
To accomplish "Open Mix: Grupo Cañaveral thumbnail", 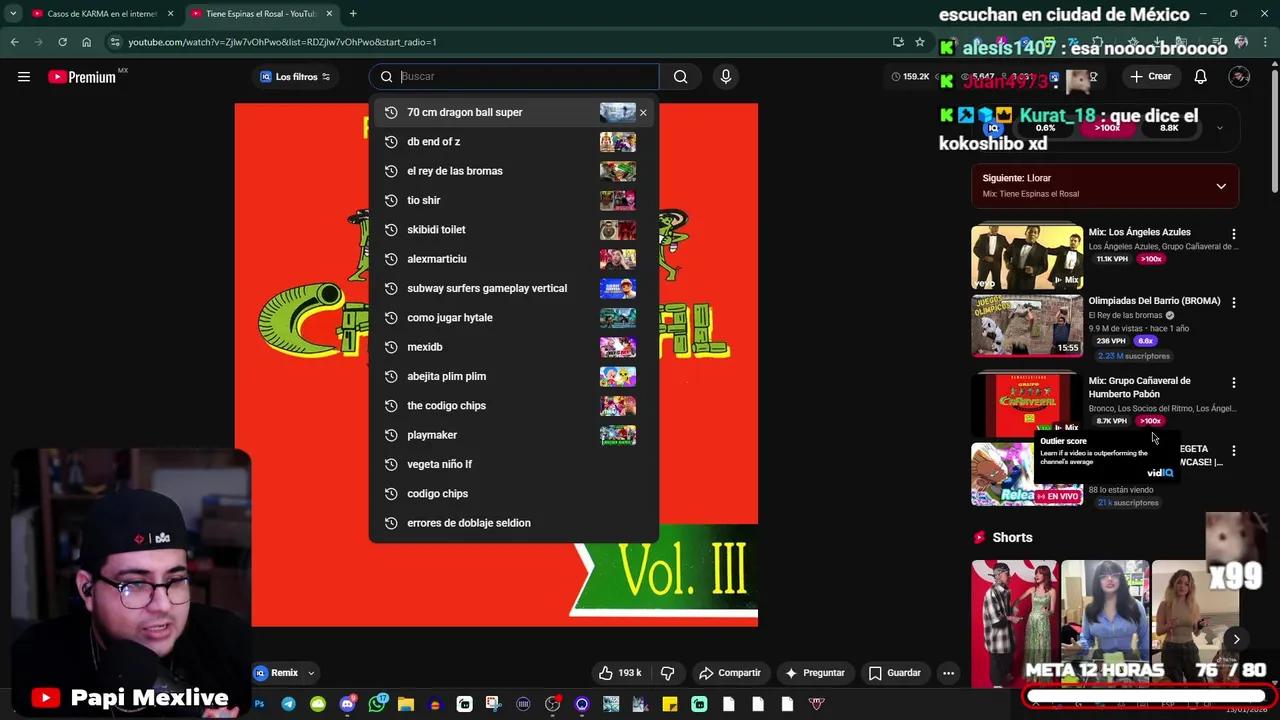I will [x=1027, y=406].
